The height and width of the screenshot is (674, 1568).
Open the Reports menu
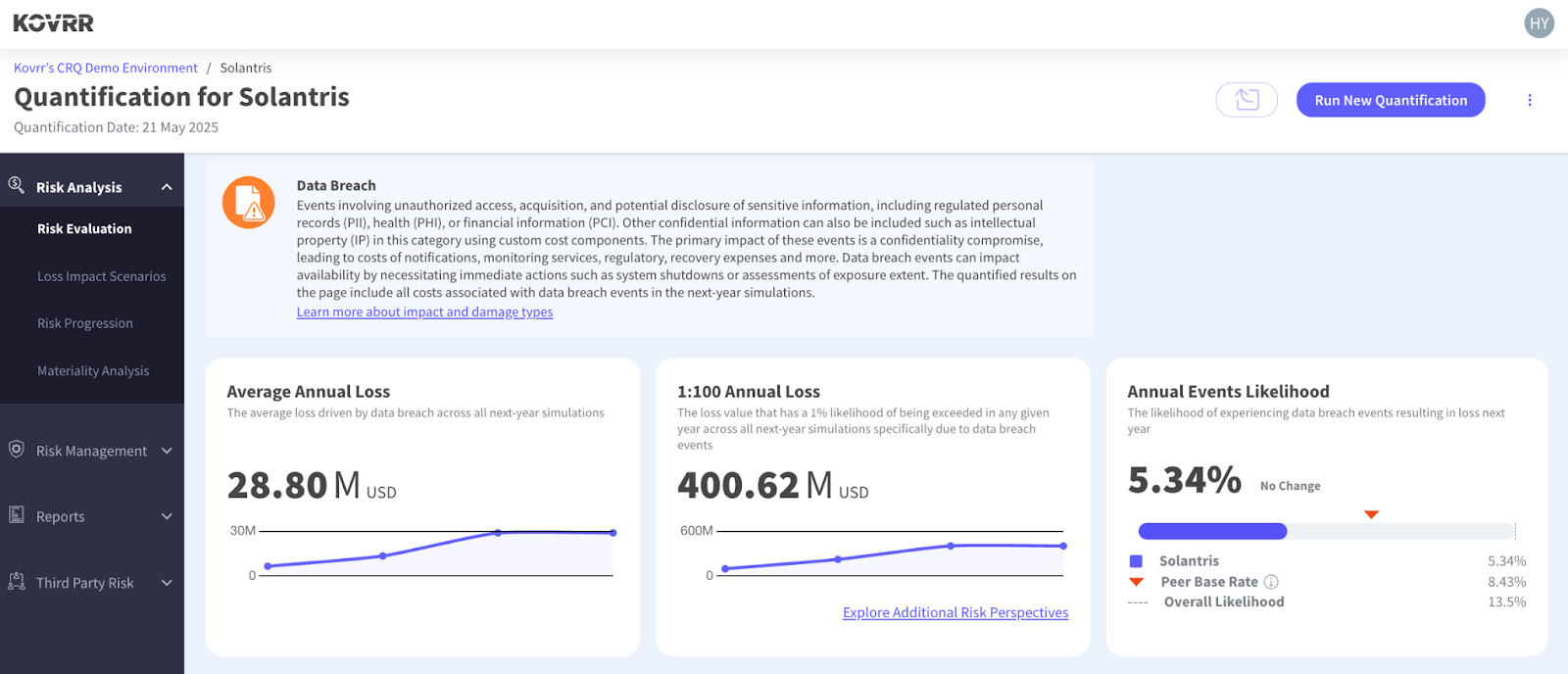(92, 516)
